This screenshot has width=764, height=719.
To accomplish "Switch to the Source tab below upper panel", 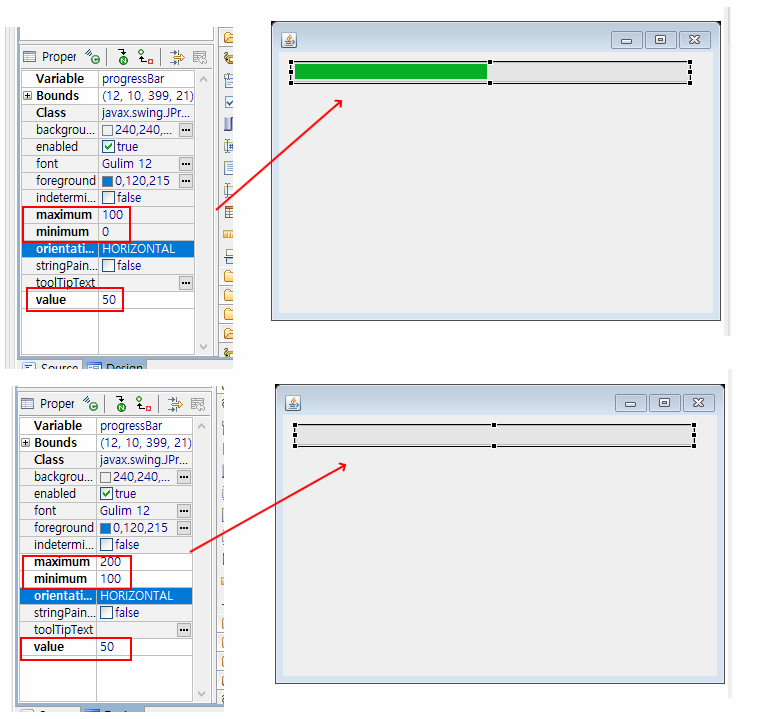I will pyautogui.click(x=51, y=365).
